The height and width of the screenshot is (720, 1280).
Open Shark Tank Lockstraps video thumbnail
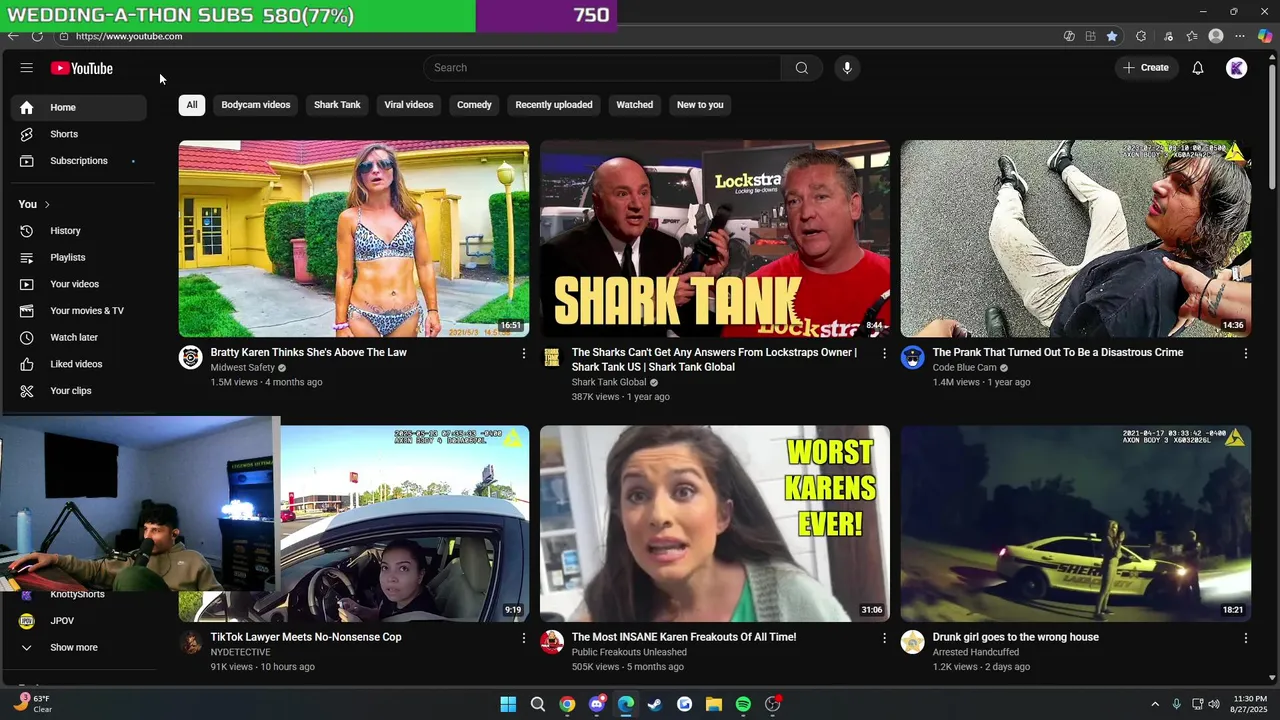pyautogui.click(x=715, y=239)
